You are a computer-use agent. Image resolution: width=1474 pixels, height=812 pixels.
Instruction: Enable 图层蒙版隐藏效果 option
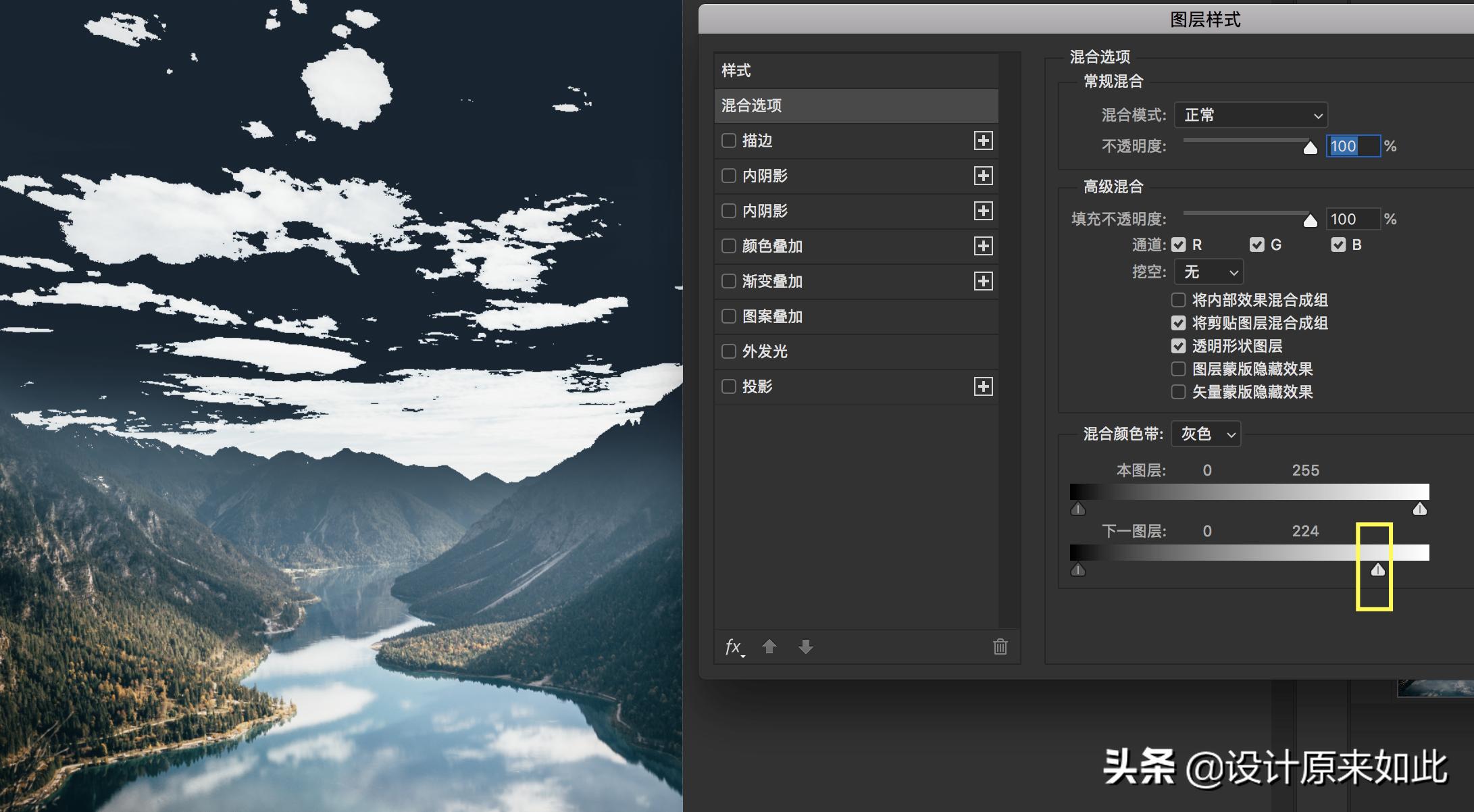tap(1179, 369)
